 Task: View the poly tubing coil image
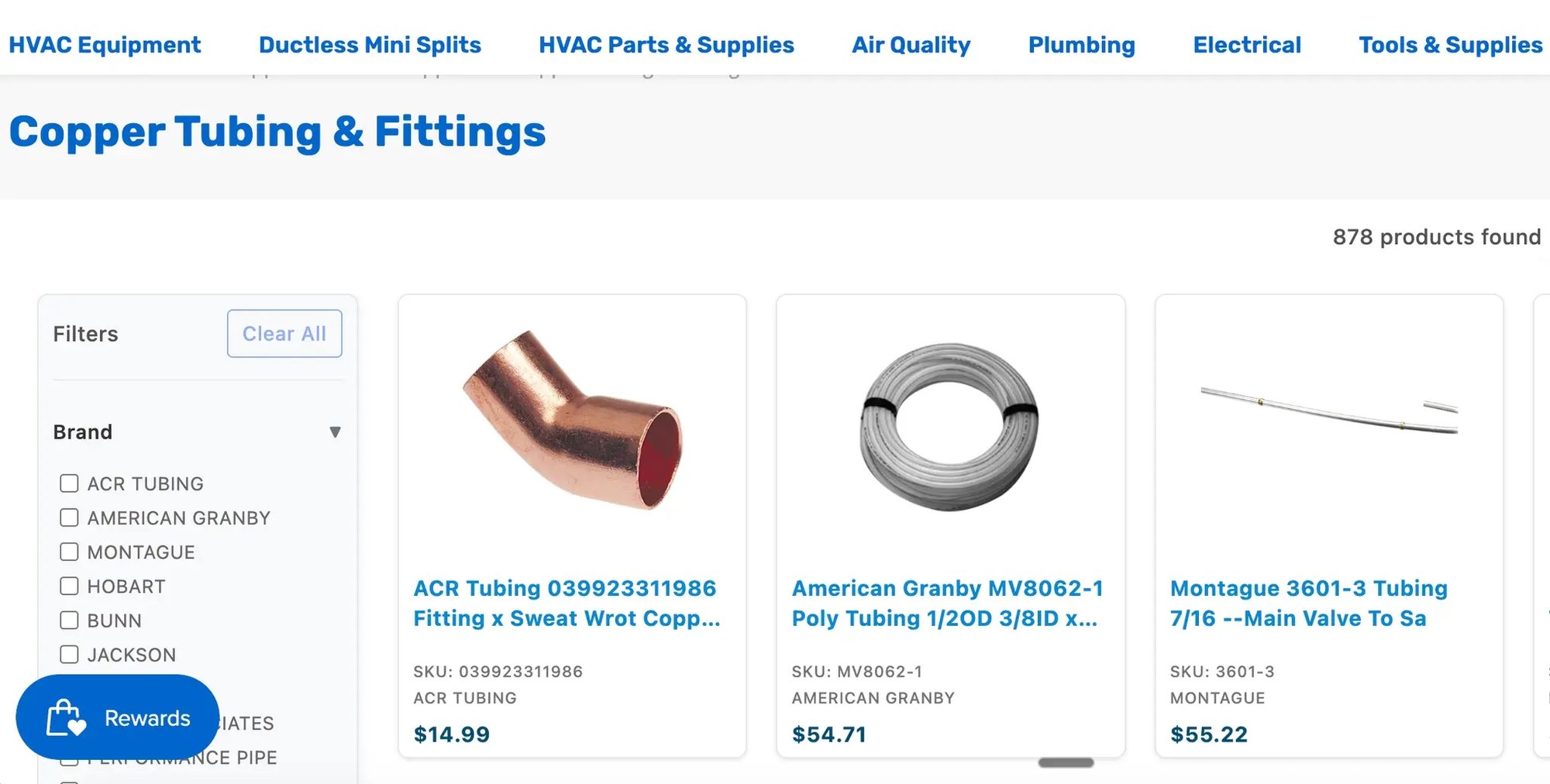(x=949, y=426)
